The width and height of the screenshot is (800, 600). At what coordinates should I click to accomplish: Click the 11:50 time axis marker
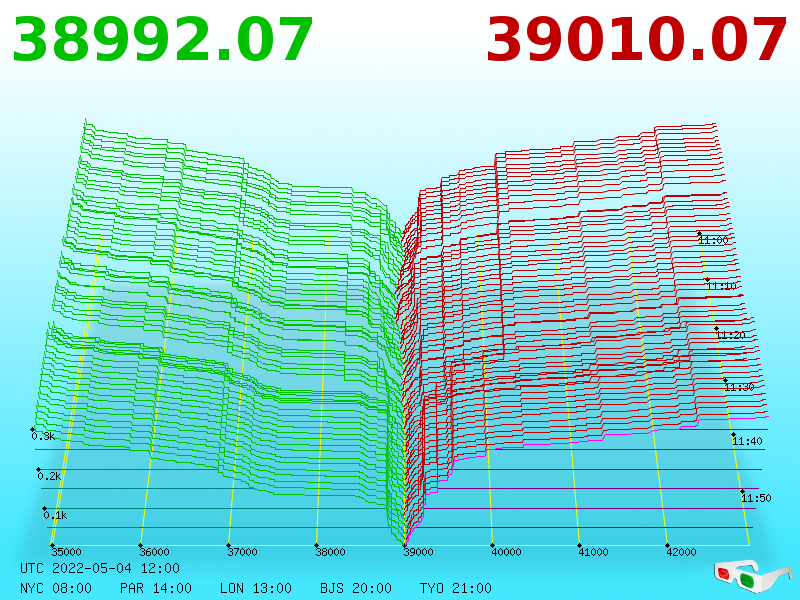point(756,498)
